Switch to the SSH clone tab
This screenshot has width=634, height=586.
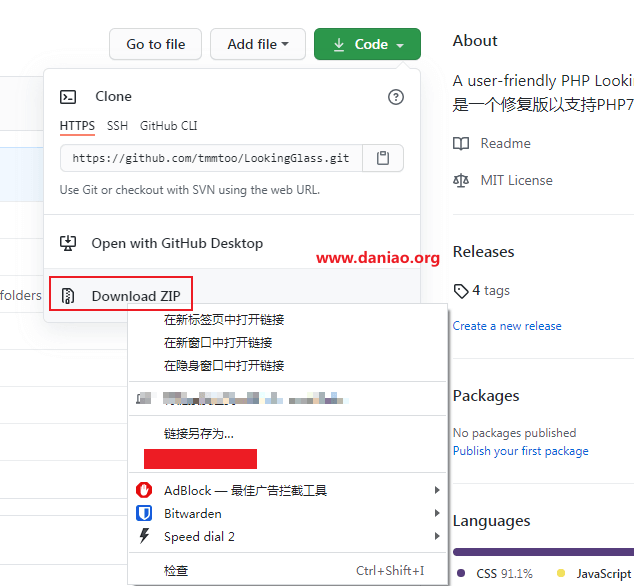[x=117, y=126]
